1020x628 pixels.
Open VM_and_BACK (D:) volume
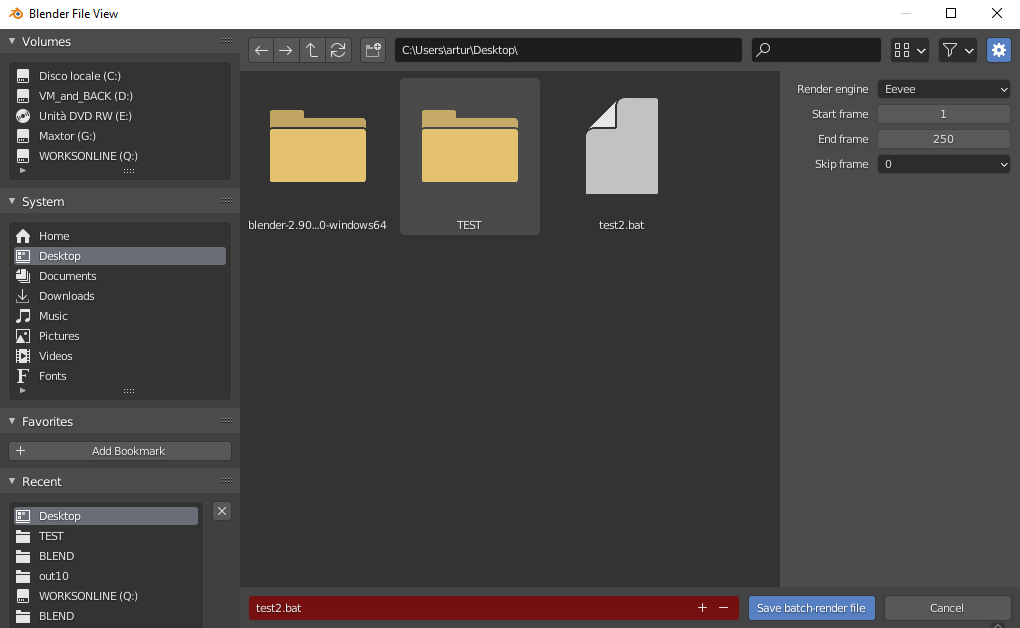click(120, 96)
